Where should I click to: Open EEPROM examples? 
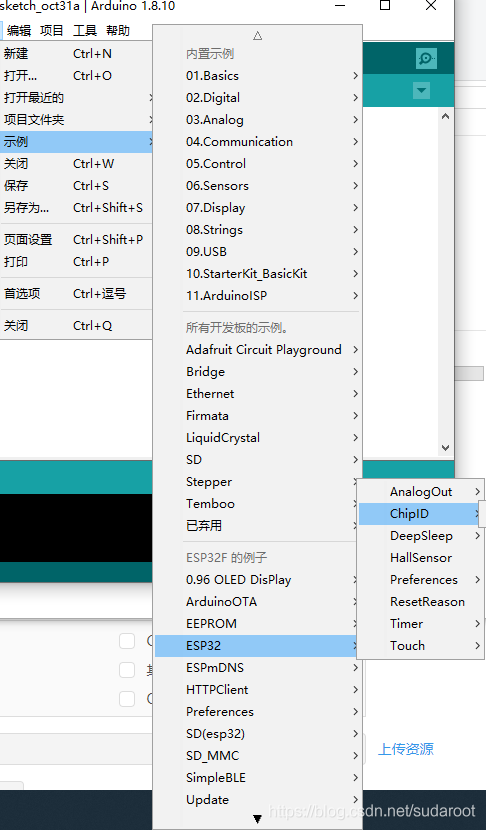click(256, 624)
